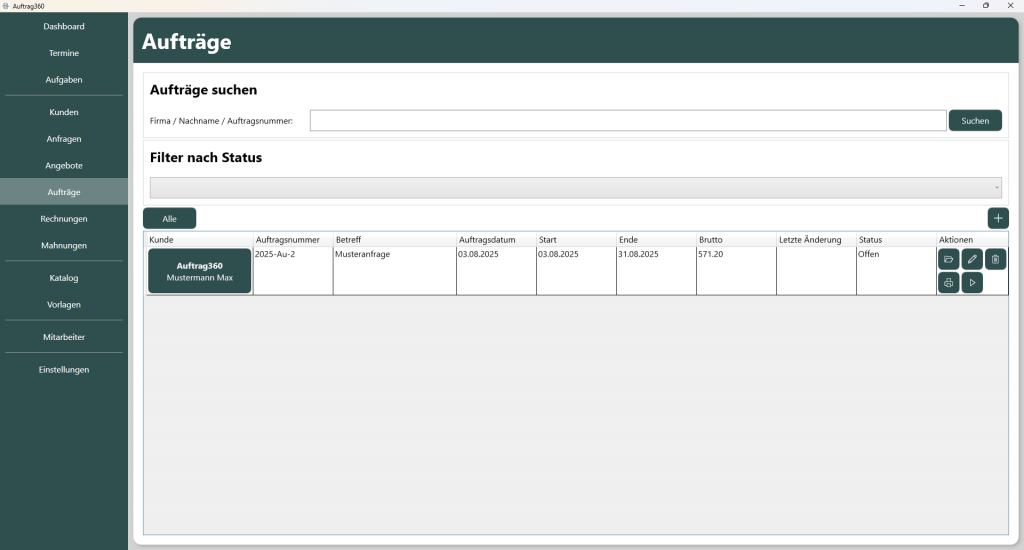Delete the order using trash icon
1024x550 pixels.
tap(995, 260)
